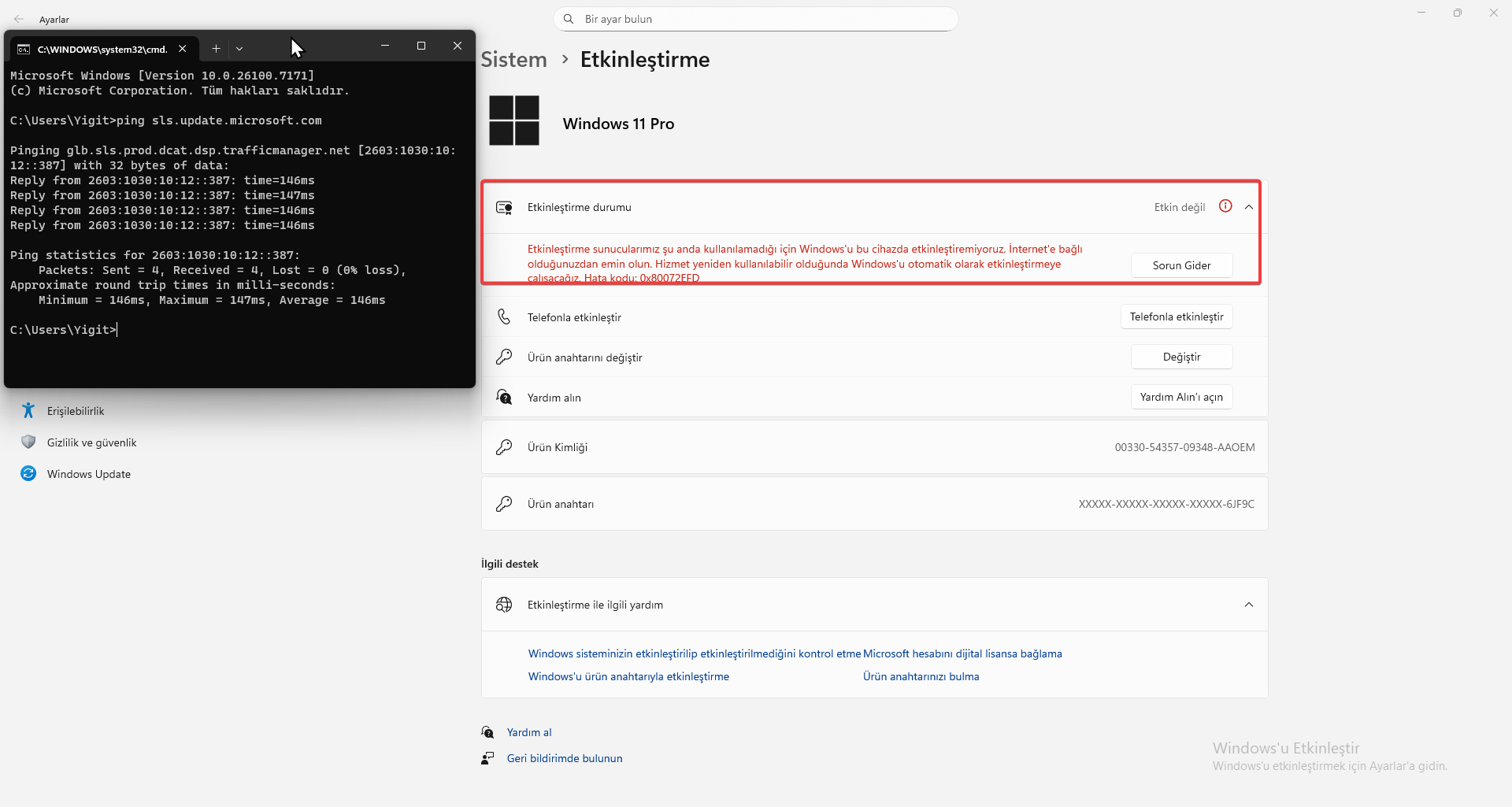This screenshot has height=807, width=1512.
Task: Open Erişilebilirlik in sidebar
Action: (x=76, y=411)
